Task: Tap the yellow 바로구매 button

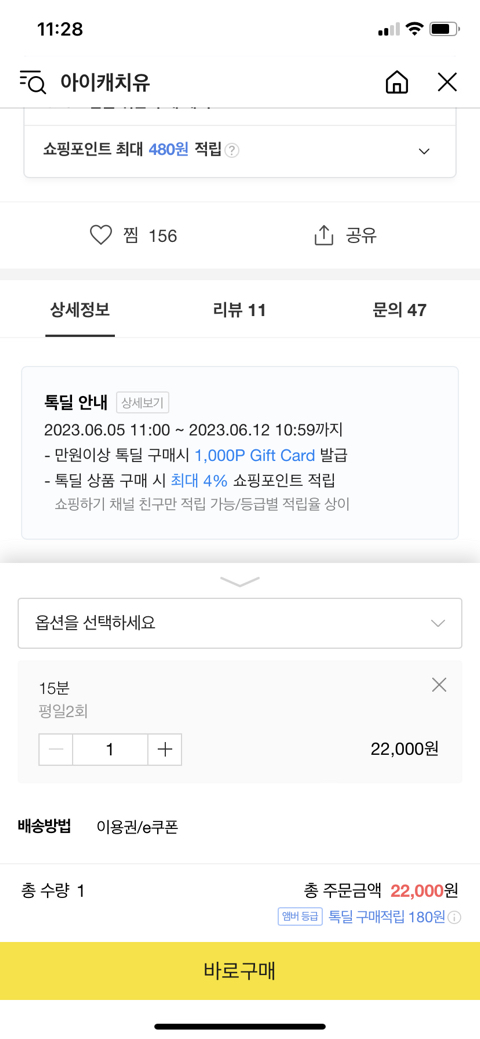Action: tap(240, 971)
